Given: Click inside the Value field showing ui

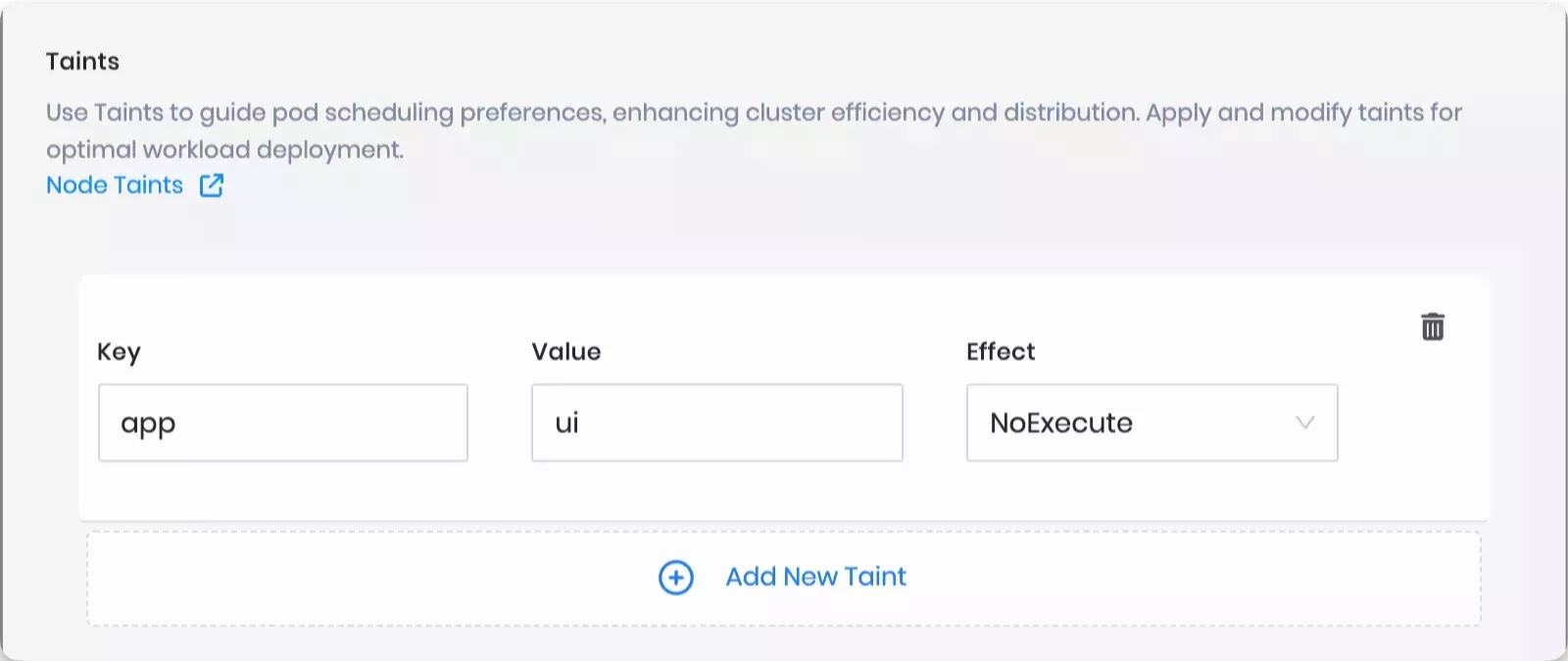Looking at the screenshot, I should (x=716, y=423).
